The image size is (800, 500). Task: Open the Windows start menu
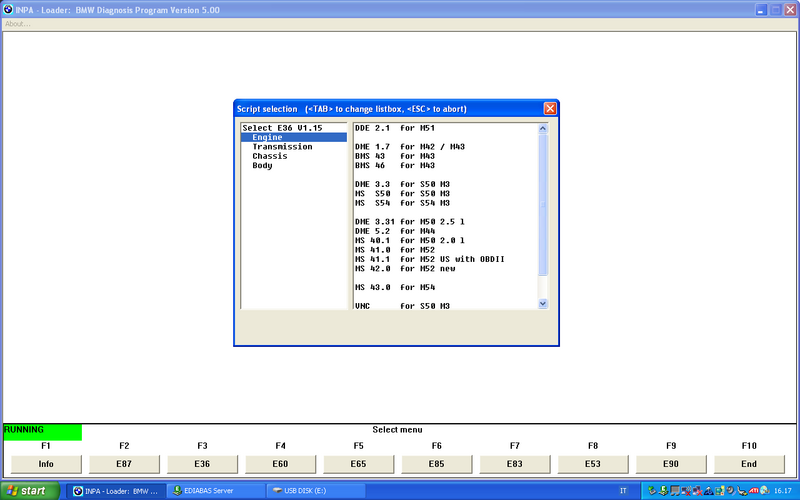[x=30, y=491]
